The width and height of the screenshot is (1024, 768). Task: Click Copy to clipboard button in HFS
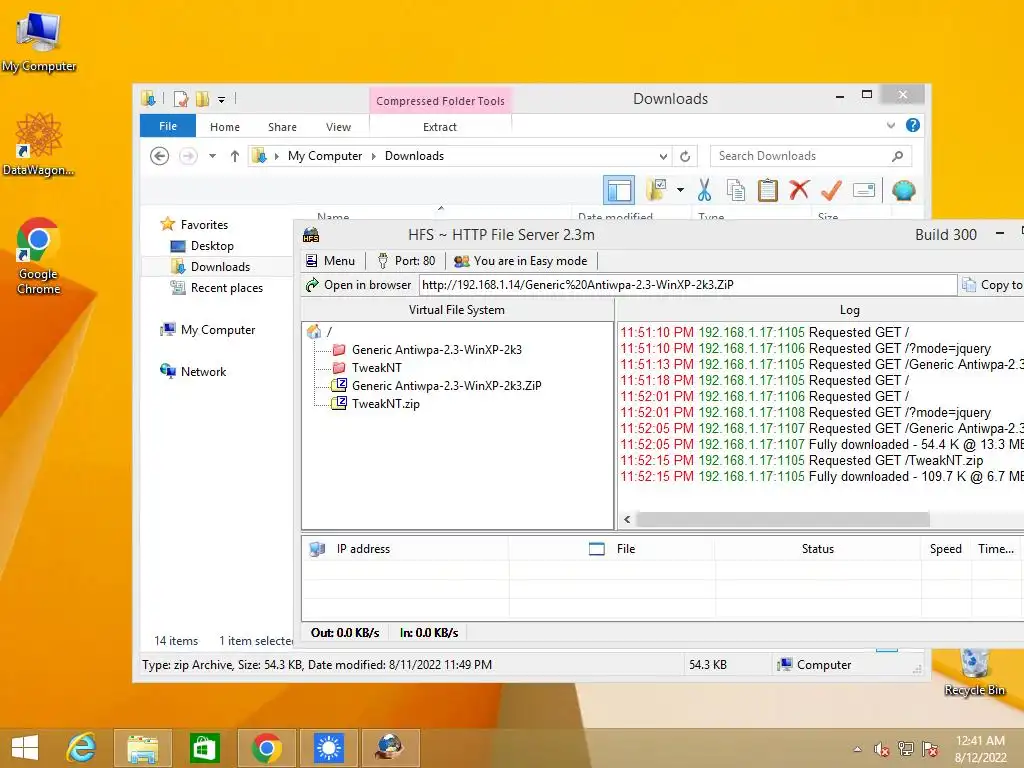coord(992,285)
